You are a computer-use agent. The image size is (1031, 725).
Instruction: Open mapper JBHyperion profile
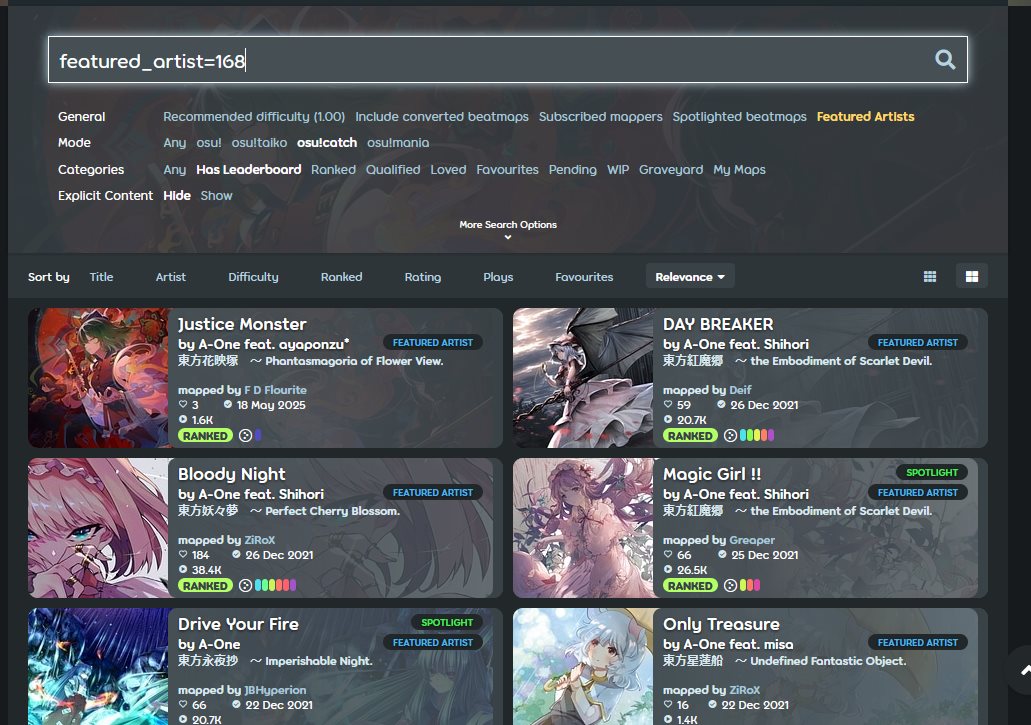[275, 690]
